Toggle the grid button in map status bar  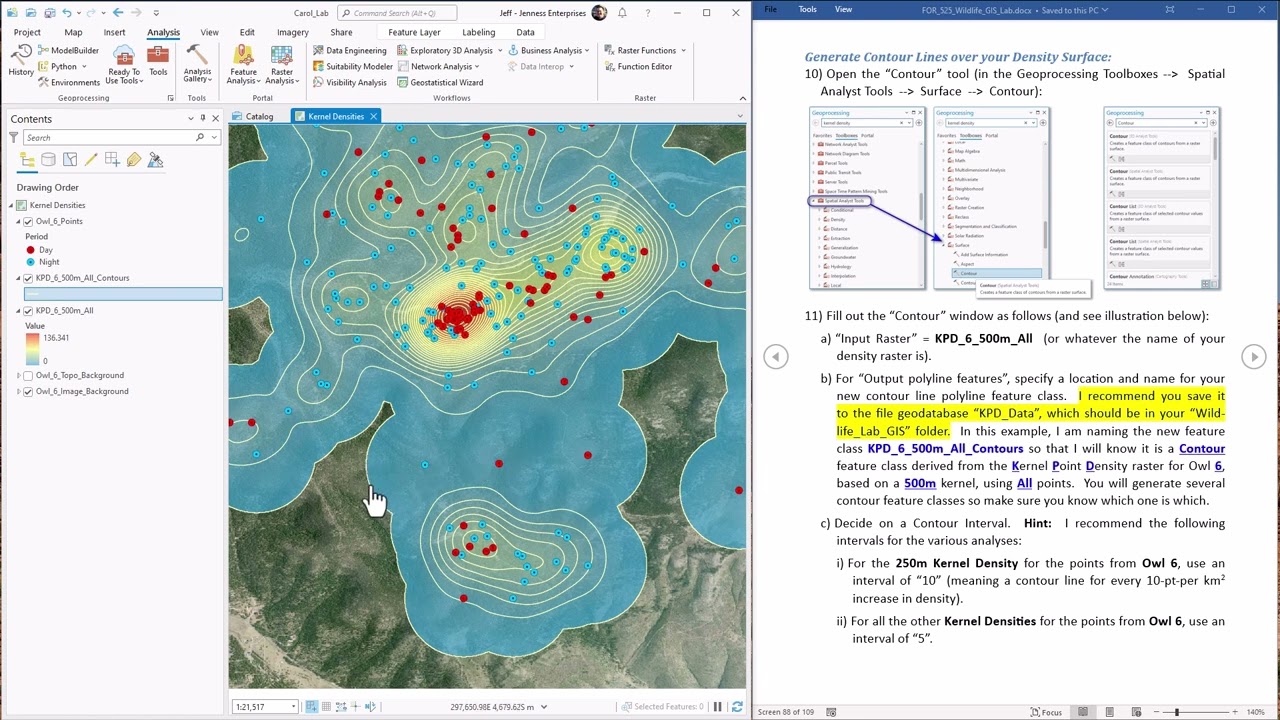326,707
